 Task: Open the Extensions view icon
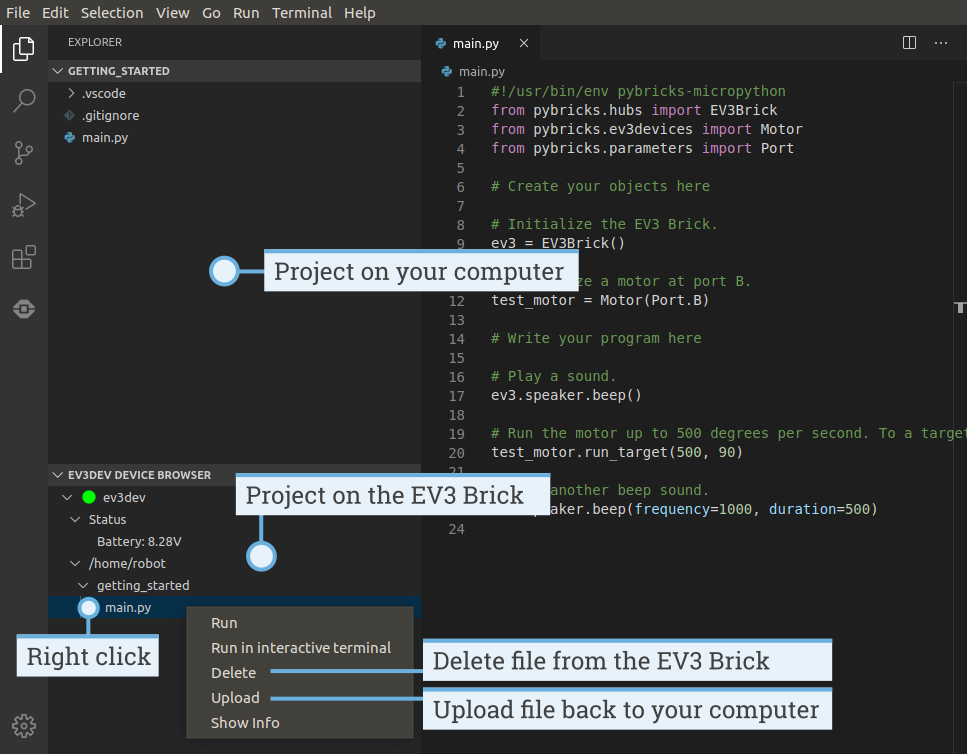tap(24, 258)
